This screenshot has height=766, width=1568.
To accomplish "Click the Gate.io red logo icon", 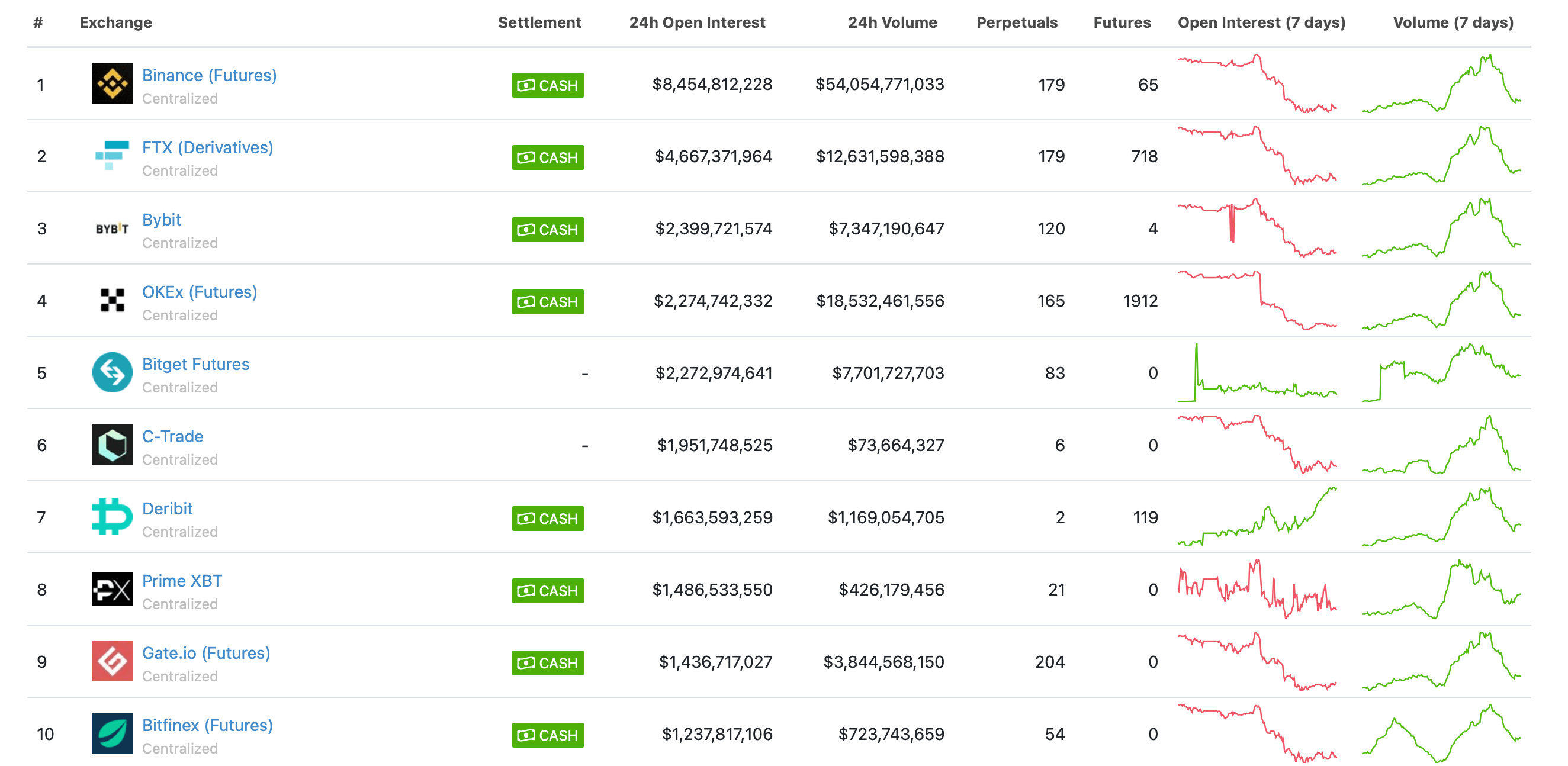I will tap(112, 662).
